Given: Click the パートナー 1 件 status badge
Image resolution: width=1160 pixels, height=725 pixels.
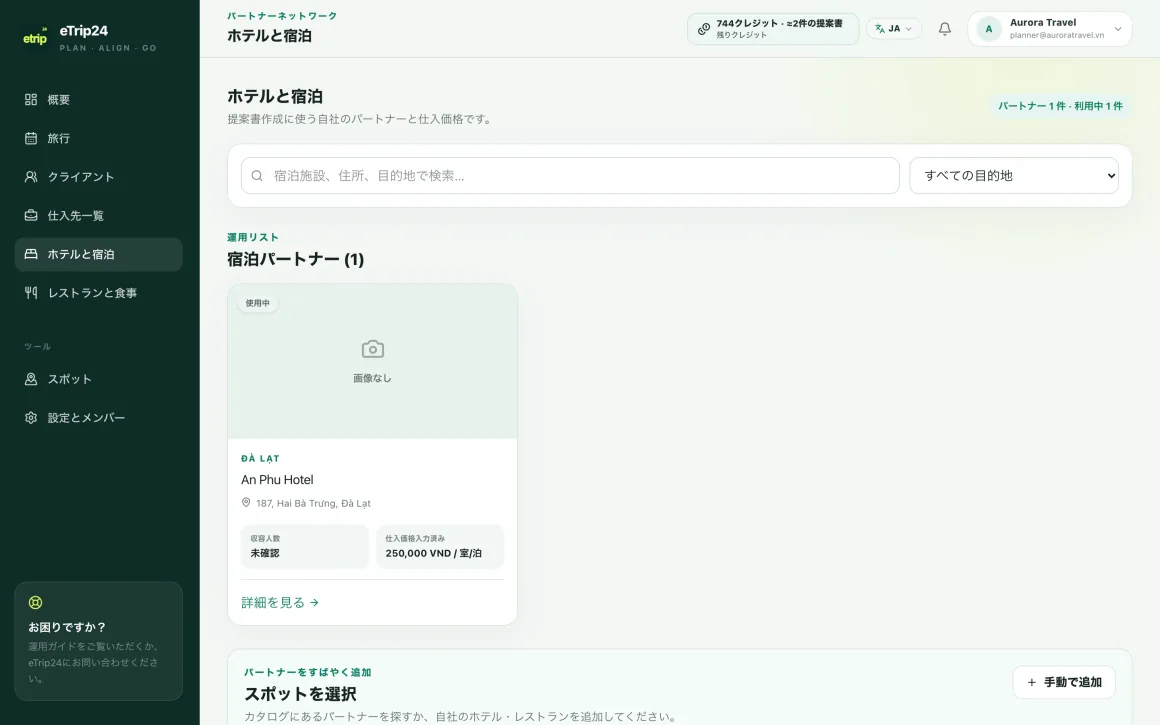Looking at the screenshot, I should click(1060, 106).
